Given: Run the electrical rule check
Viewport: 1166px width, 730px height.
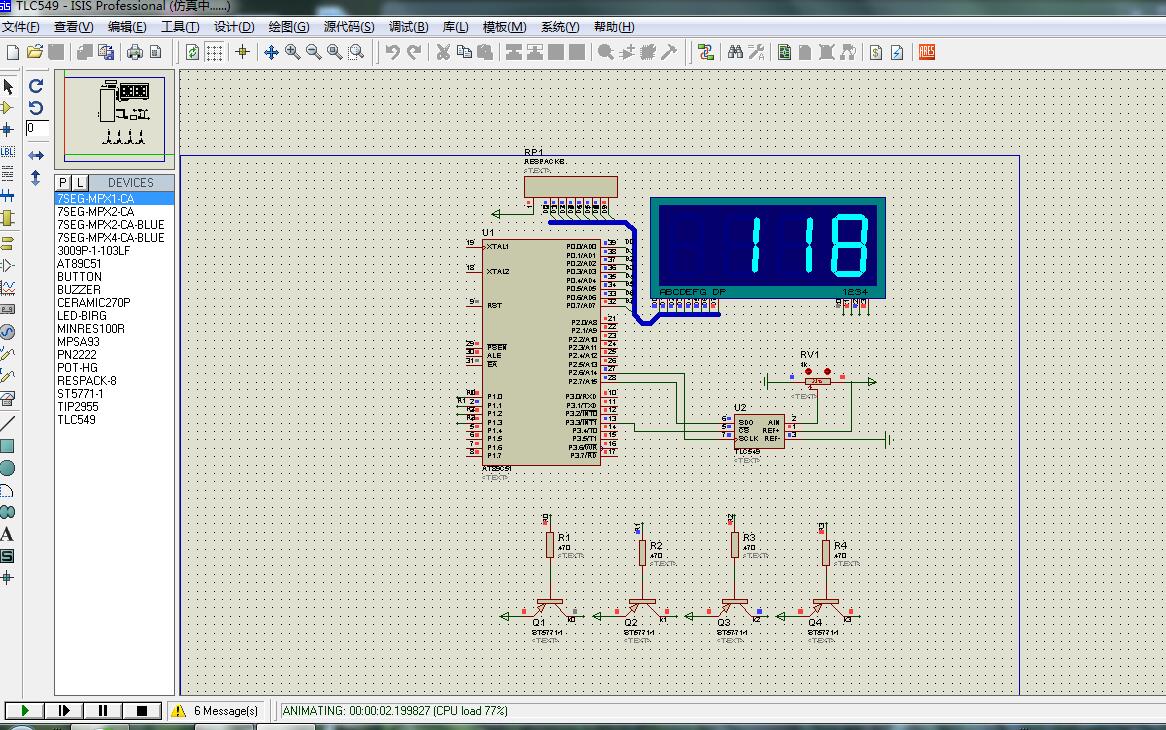Looking at the screenshot, I should point(897,52).
